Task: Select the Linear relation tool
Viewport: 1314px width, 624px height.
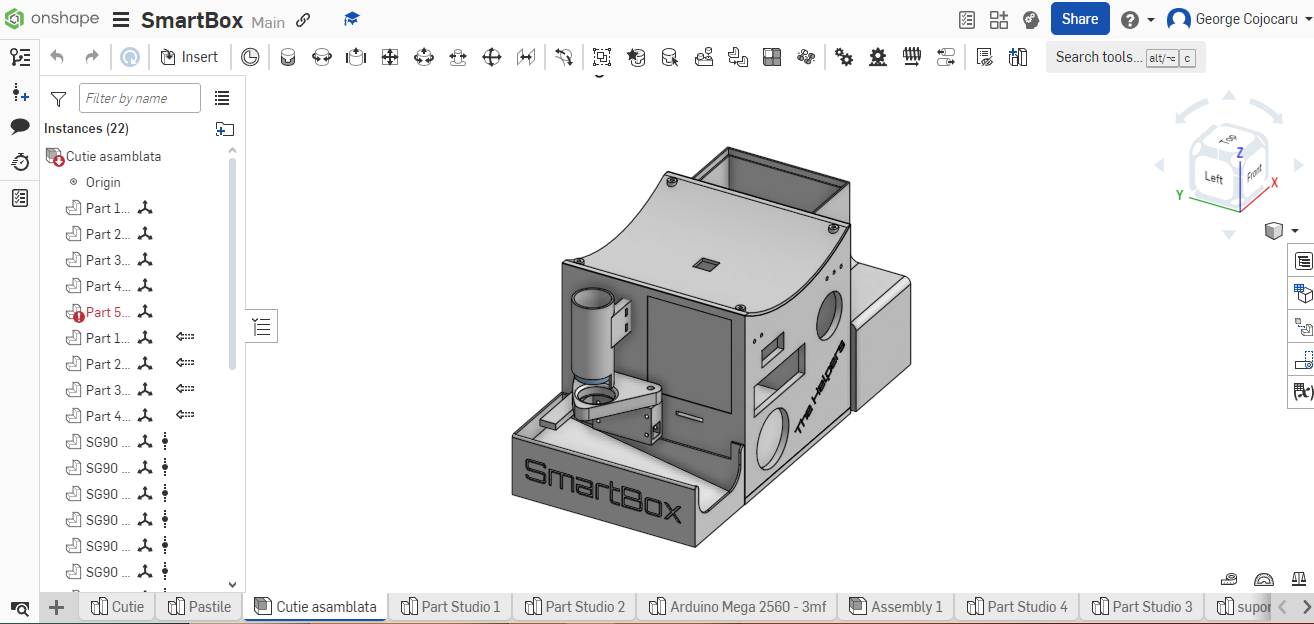Action: point(946,58)
